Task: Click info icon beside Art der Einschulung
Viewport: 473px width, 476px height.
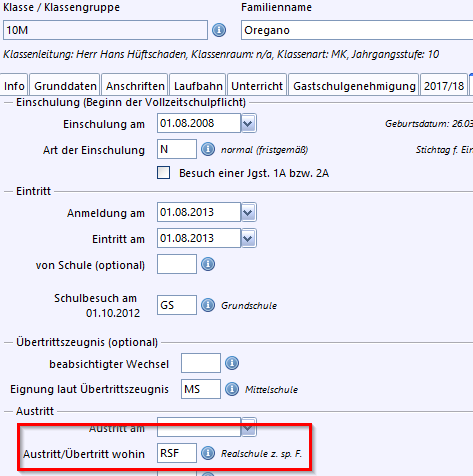Action: (208, 149)
